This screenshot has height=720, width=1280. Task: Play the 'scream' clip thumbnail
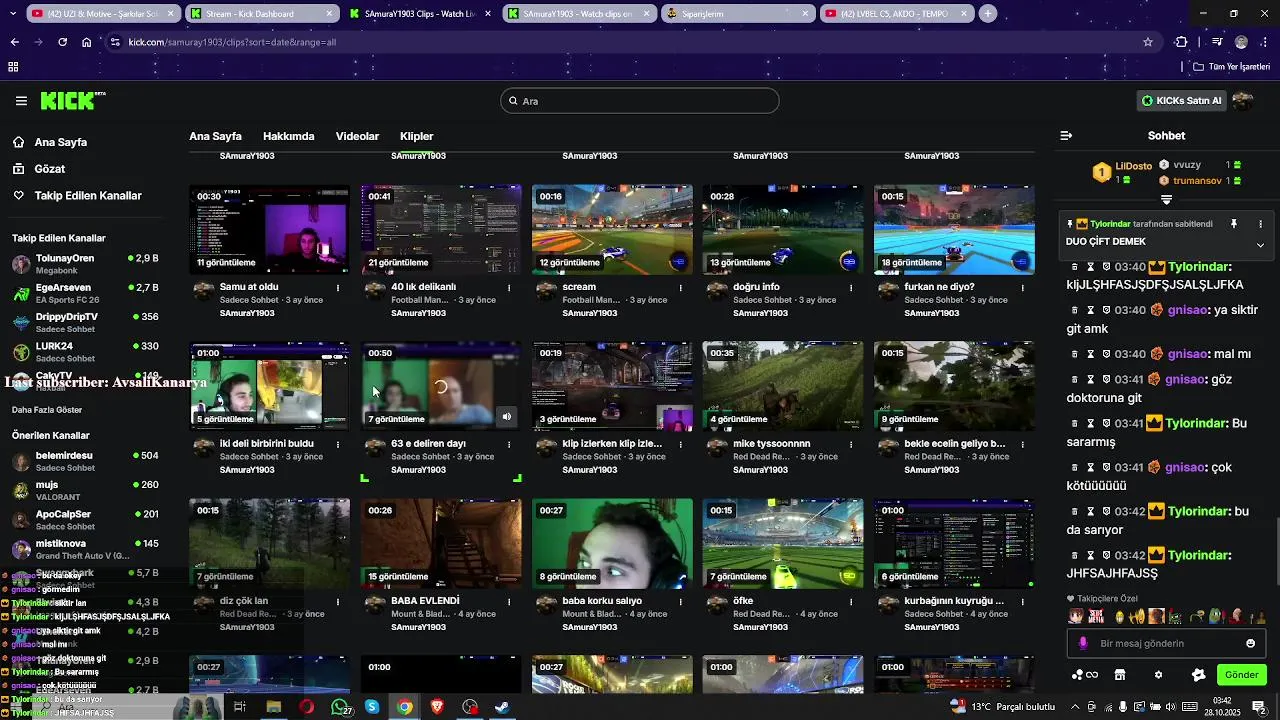[612, 229]
